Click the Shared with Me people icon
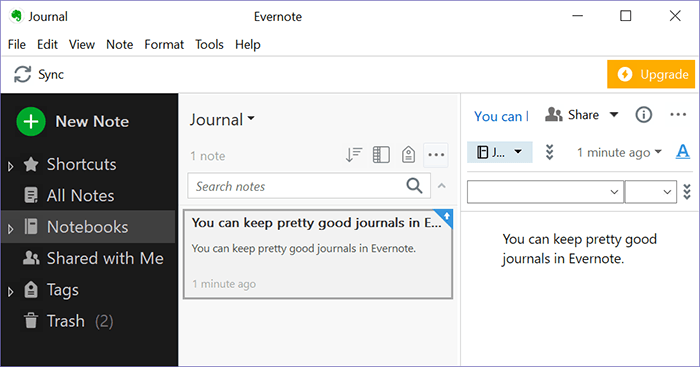Viewport: 700px width, 367px height. click(31, 258)
